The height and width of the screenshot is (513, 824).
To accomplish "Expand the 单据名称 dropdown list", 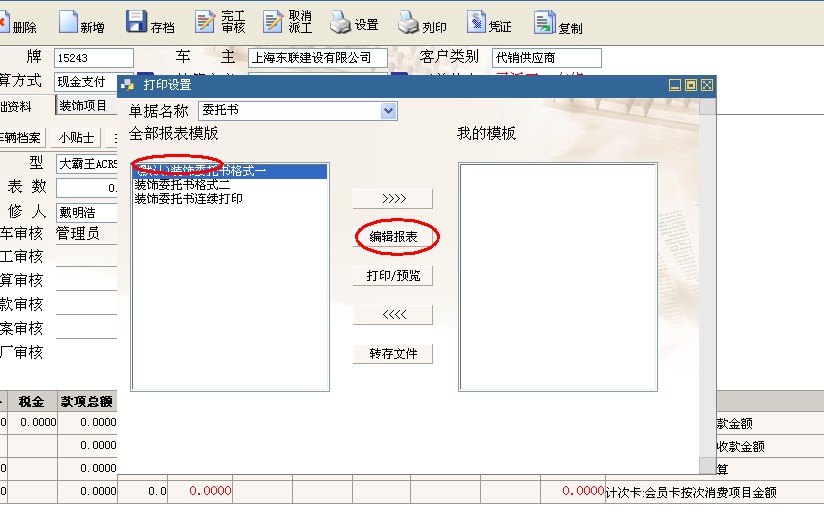I will [x=389, y=111].
